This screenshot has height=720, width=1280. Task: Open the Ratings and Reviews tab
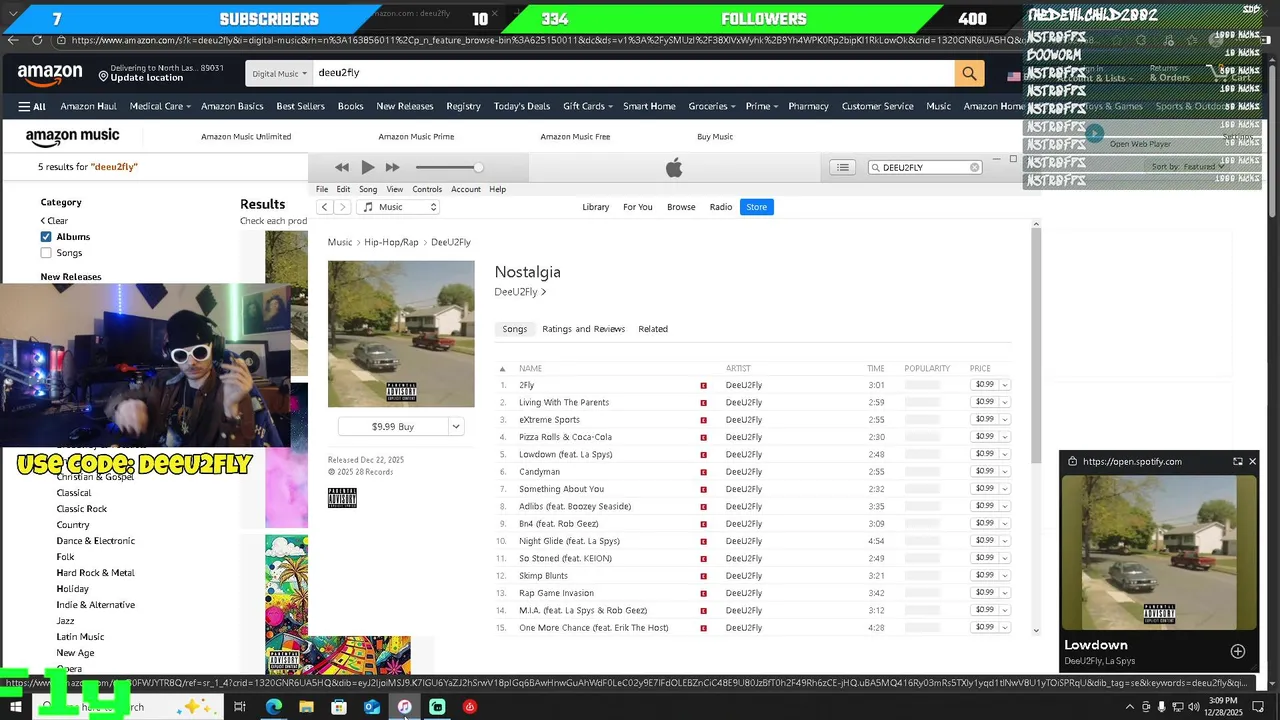click(584, 329)
